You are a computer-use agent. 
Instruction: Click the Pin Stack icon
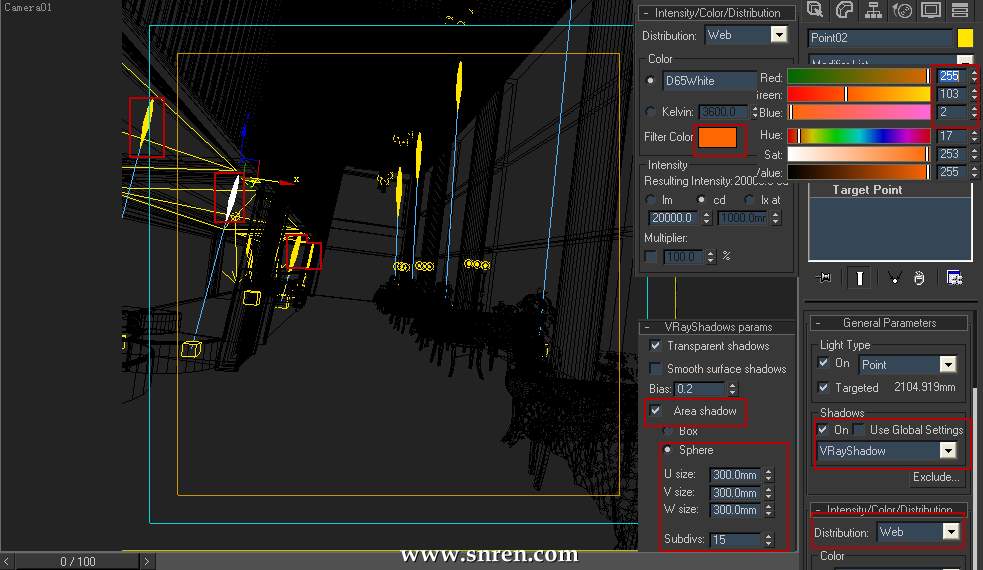pos(822,278)
